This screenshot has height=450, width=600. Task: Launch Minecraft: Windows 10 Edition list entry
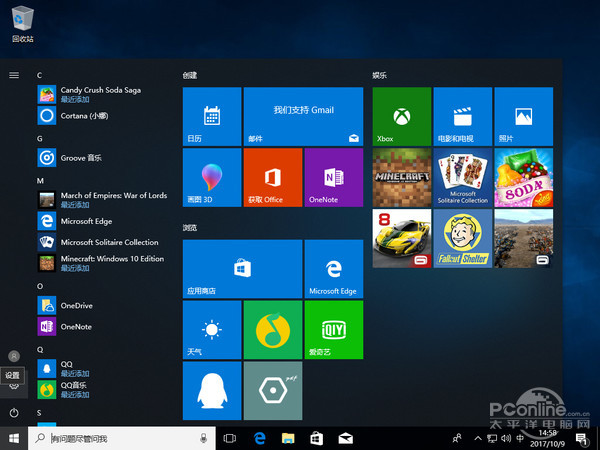(102, 263)
